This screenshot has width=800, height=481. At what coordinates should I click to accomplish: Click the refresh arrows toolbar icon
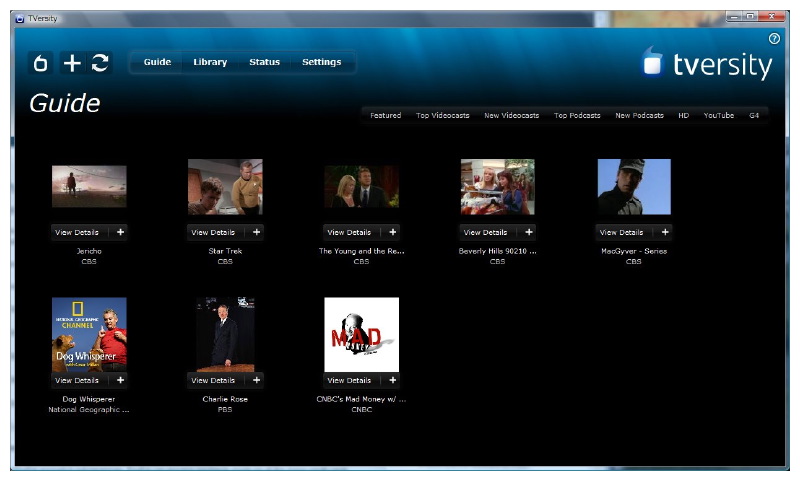[x=99, y=63]
